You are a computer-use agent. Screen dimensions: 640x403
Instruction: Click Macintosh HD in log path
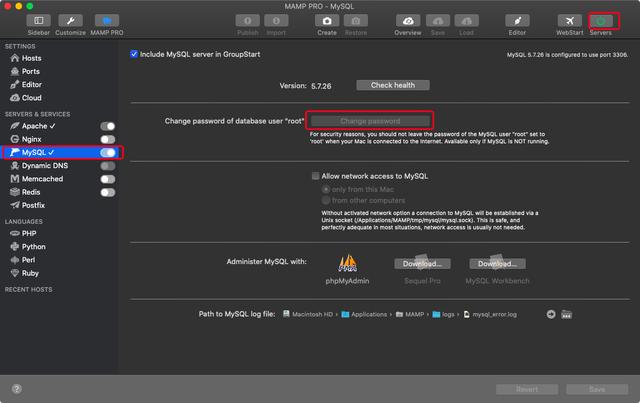coord(308,314)
